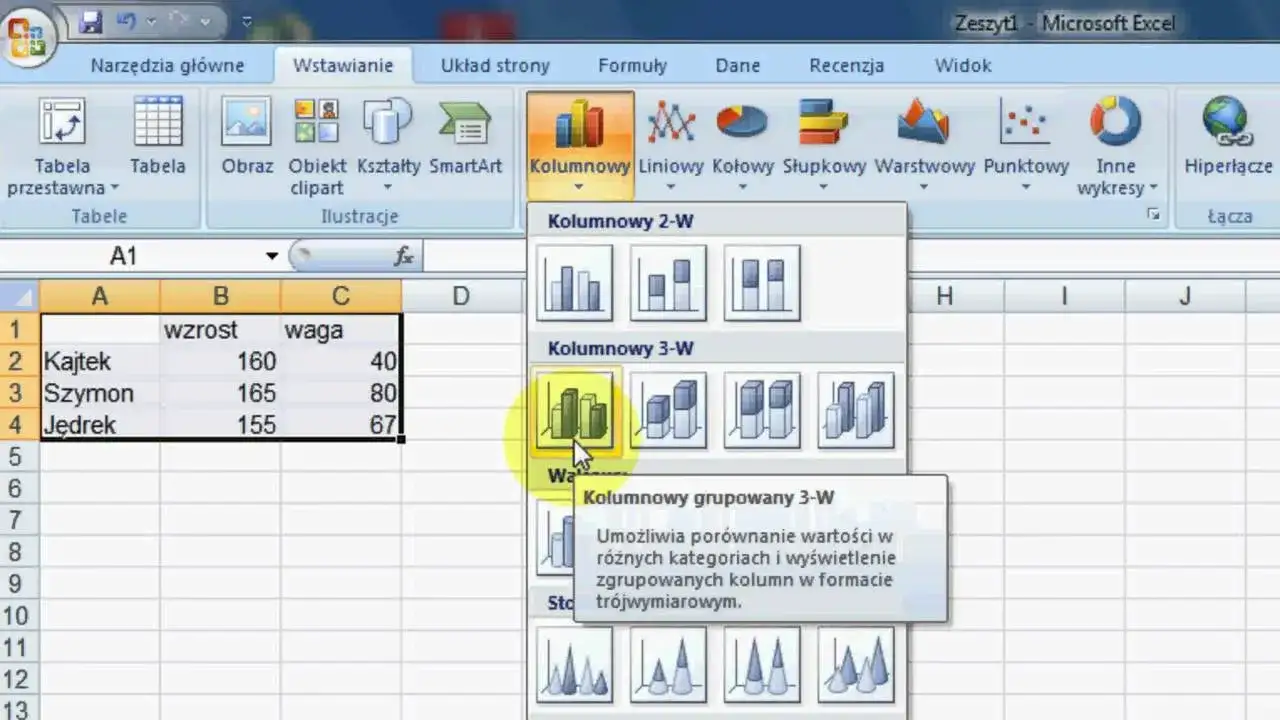Image resolution: width=1280 pixels, height=720 pixels.
Task: Select the Kołowy pie chart icon
Action: (x=742, y=123)
